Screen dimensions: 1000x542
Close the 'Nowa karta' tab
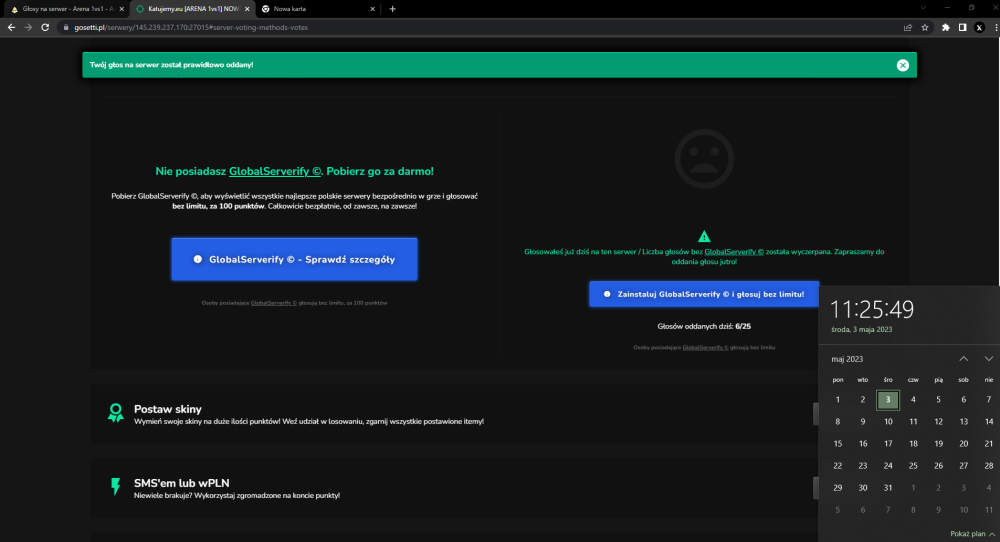[x=372, y=9]
